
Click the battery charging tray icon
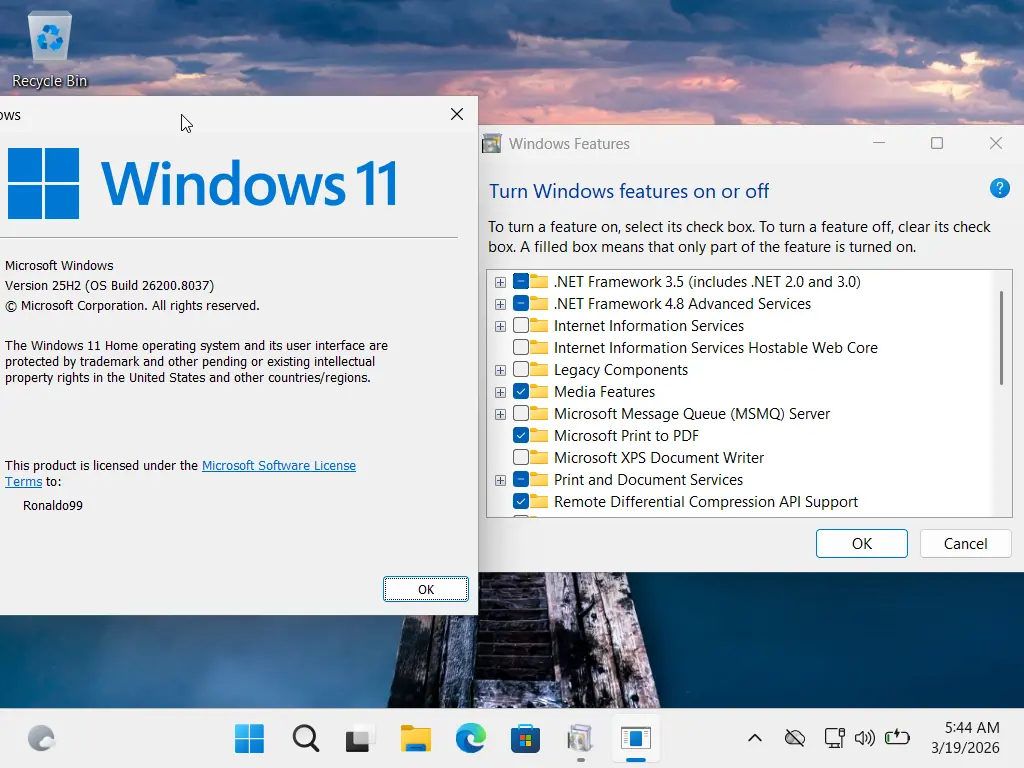tap(897, 738)
